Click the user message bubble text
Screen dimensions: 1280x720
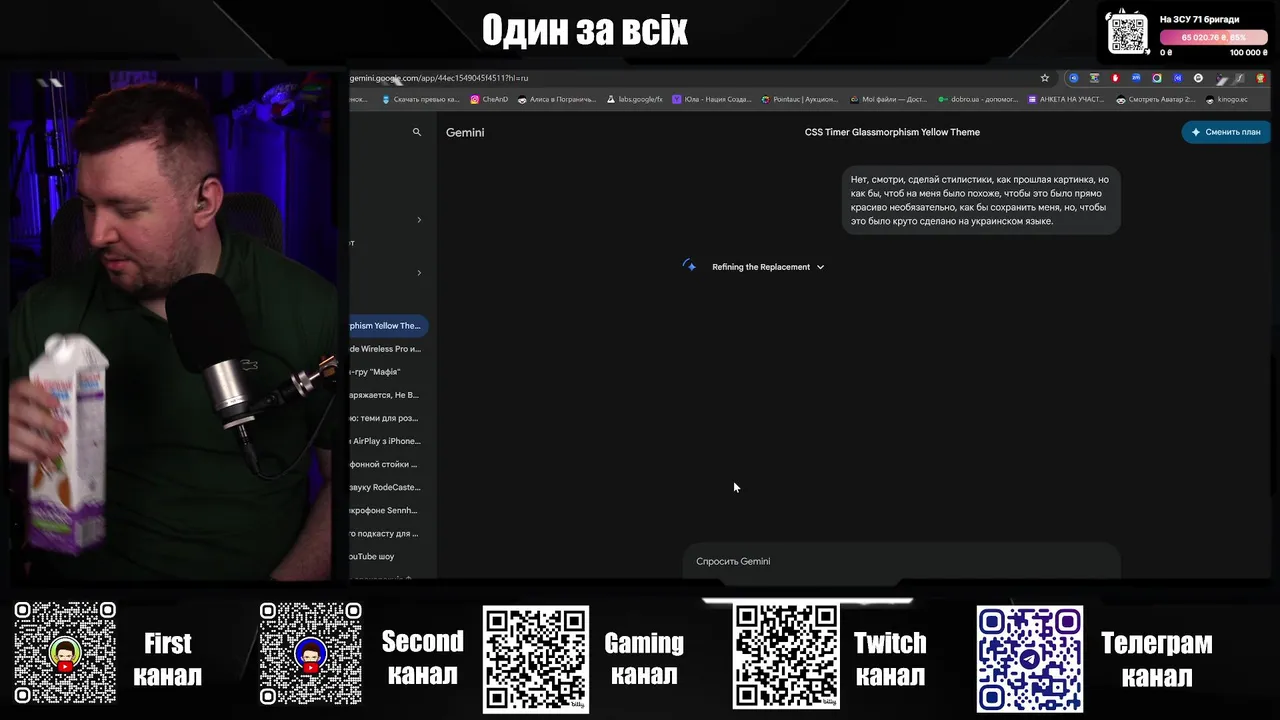pyautogui.click(x=980, y=200)
